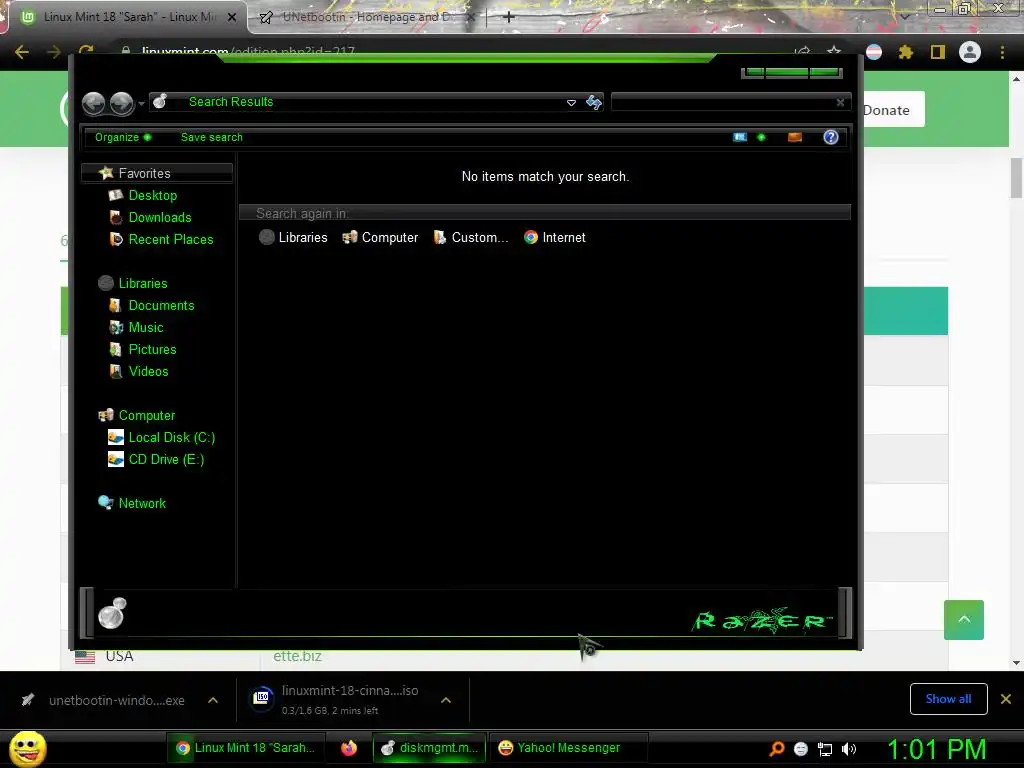This screenshot has width=1024, height=768.
Task: Refresh the Search Results address bar
Action: 594,102
